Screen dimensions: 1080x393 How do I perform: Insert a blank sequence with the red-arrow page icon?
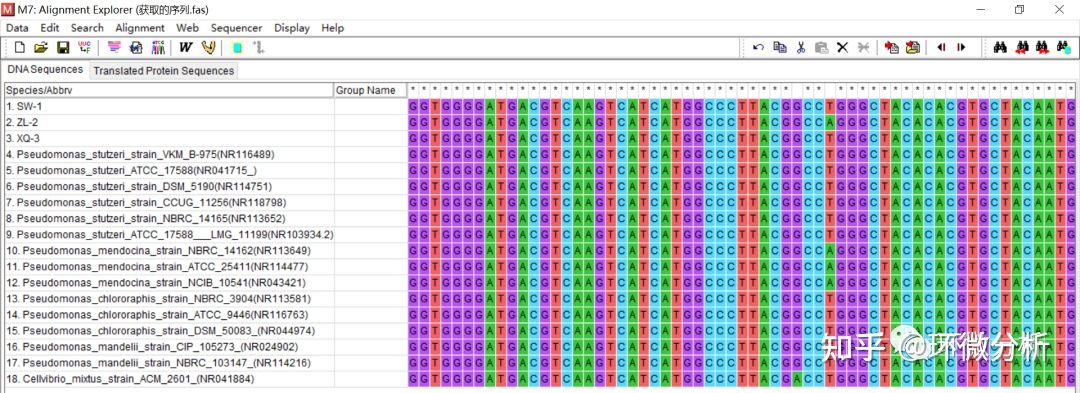pos(892,47)
